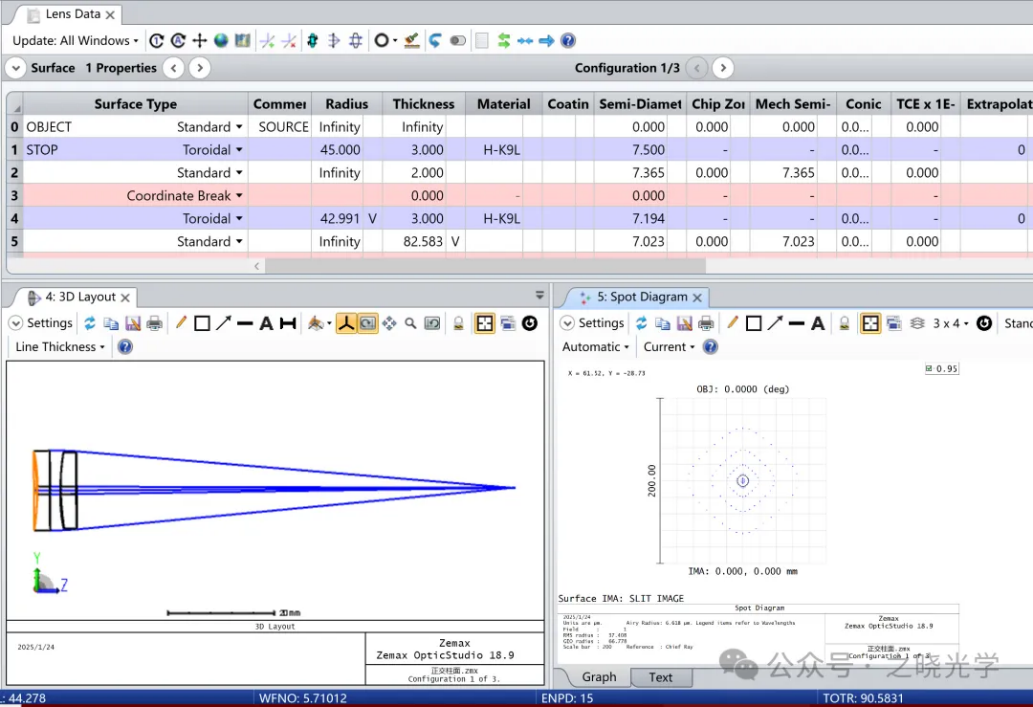Screen dimensions: 1033x707
Task: Toggle the grey switch in Lens Data toolbar
Action: point(458,41)
